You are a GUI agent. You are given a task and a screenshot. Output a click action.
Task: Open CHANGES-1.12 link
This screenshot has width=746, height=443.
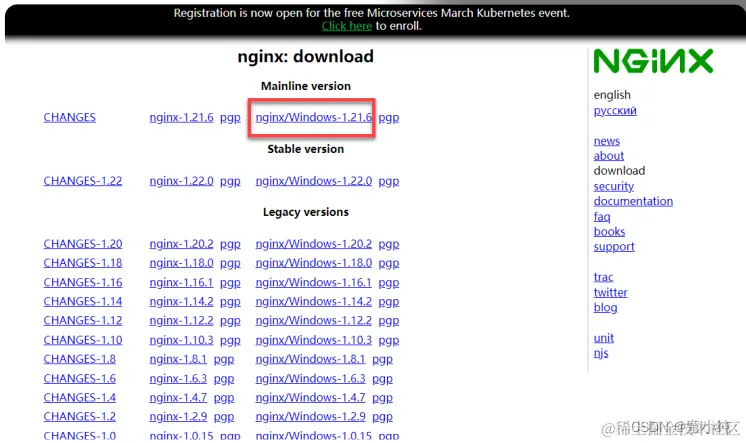point(83,320)
